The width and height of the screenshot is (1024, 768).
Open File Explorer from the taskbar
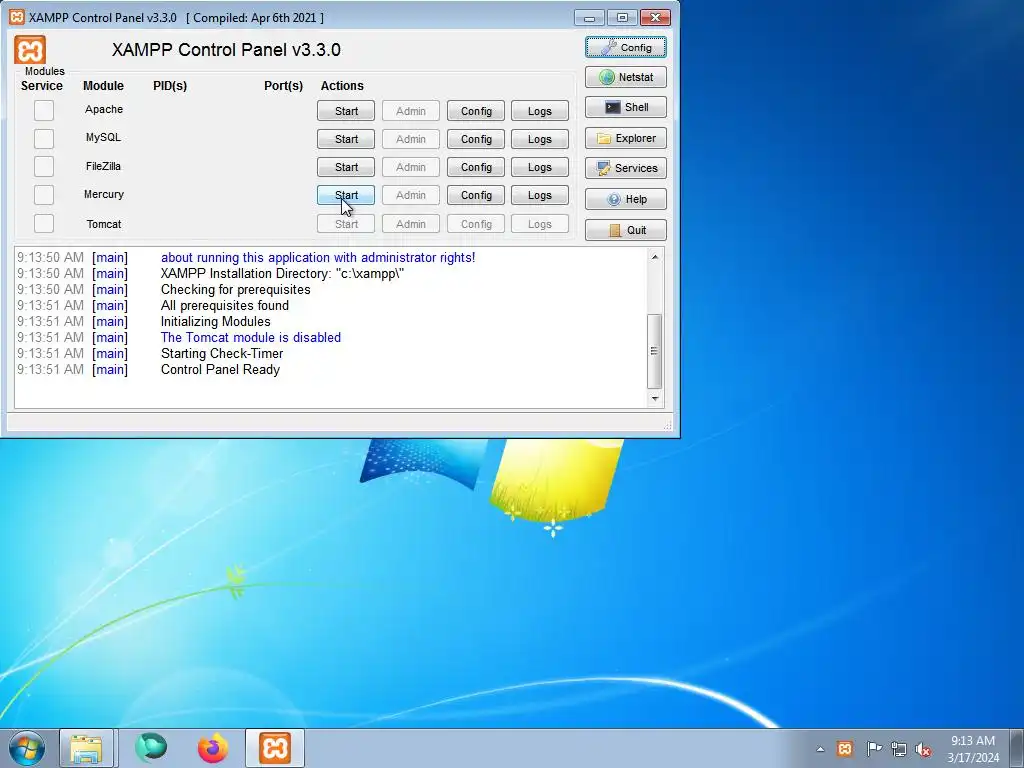click(86, 748)
